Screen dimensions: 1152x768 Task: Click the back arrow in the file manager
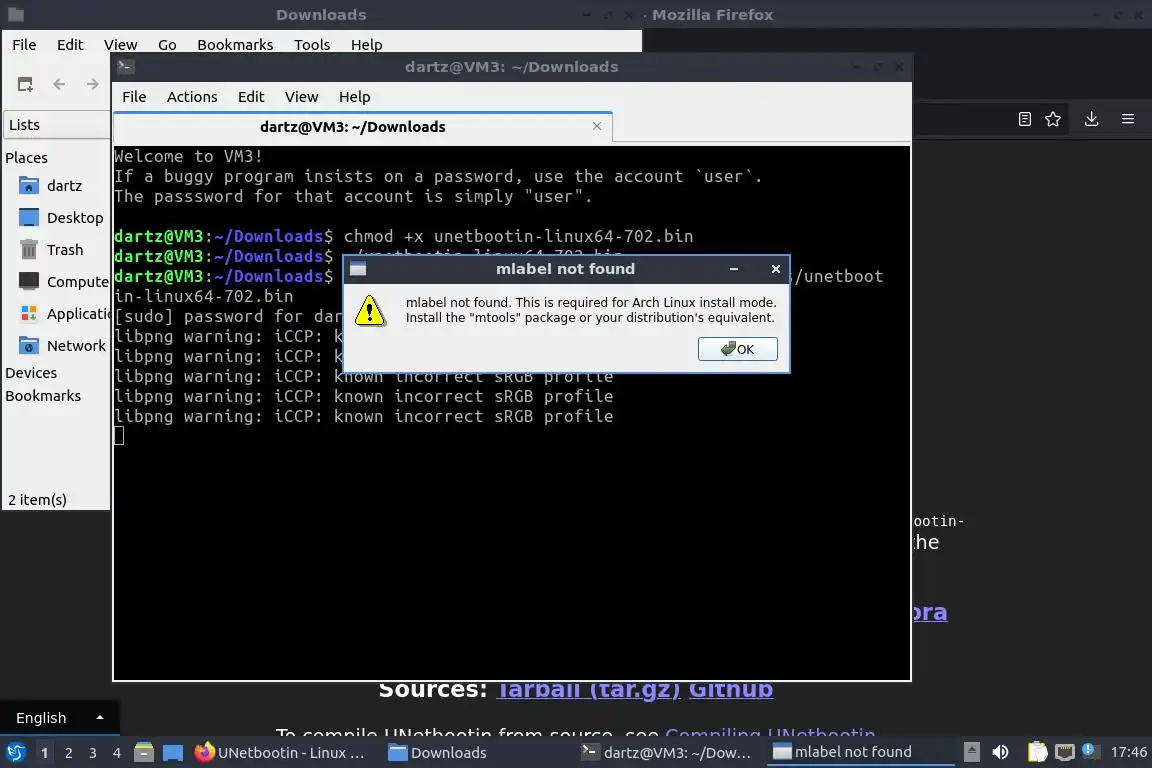[60, 85]
